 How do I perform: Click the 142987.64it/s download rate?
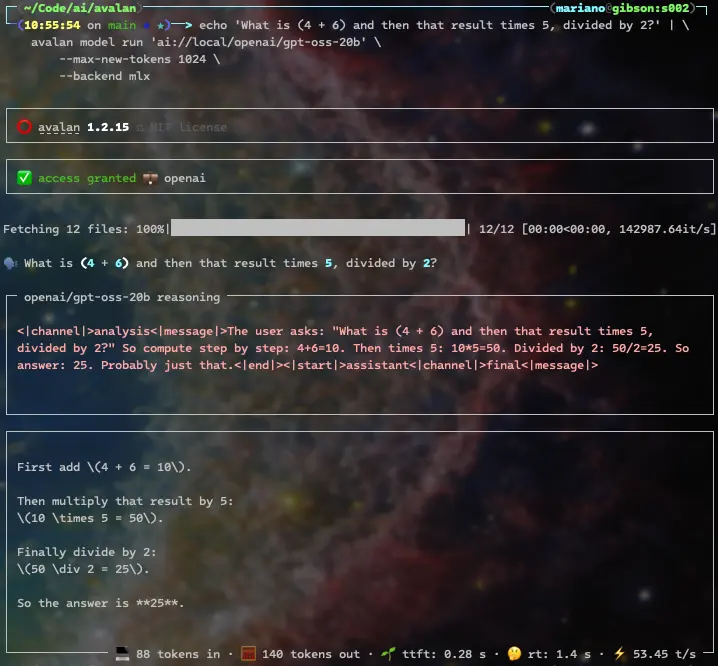tap(664, 229)
